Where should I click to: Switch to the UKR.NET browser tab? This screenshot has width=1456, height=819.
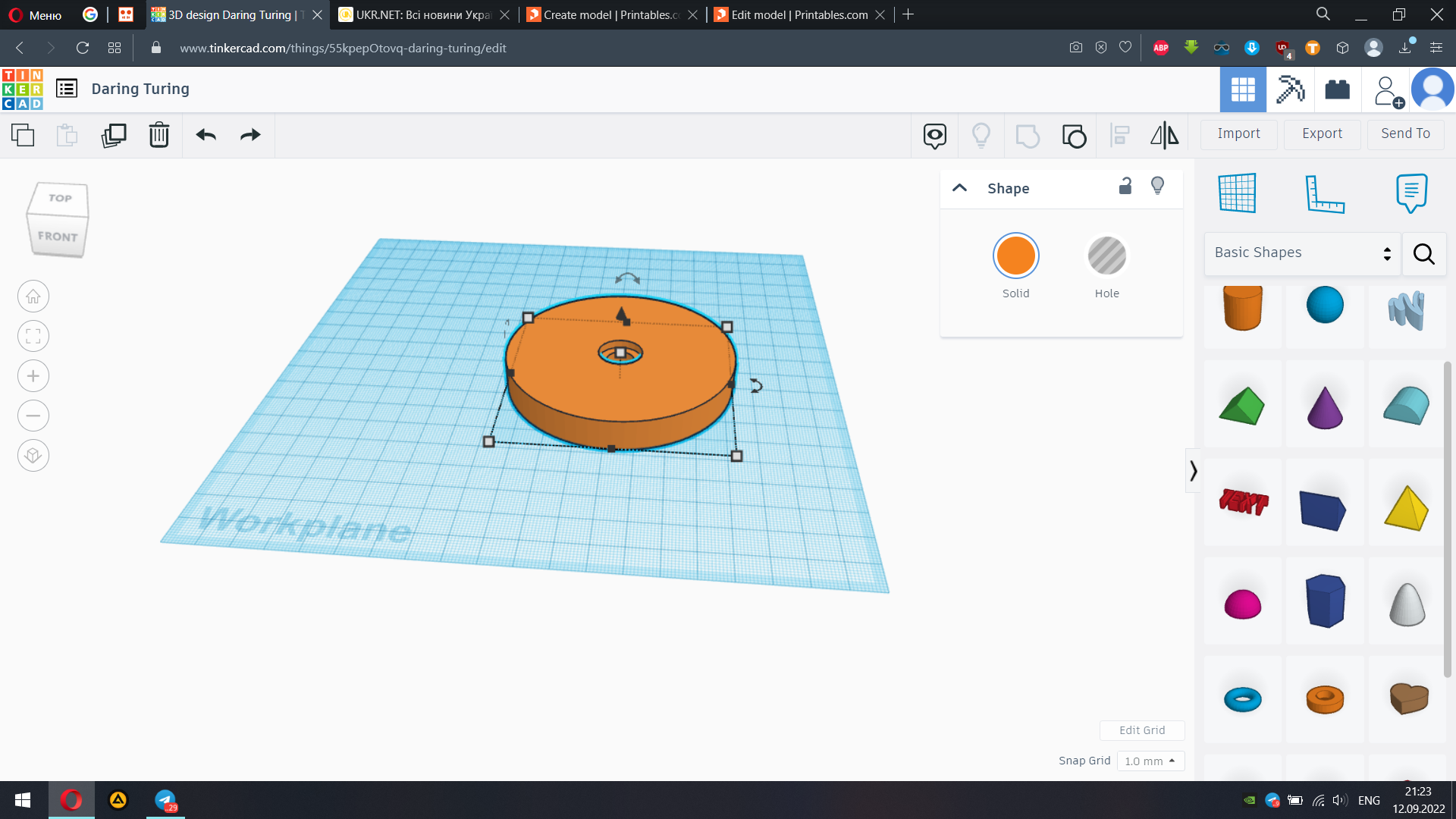417,14
